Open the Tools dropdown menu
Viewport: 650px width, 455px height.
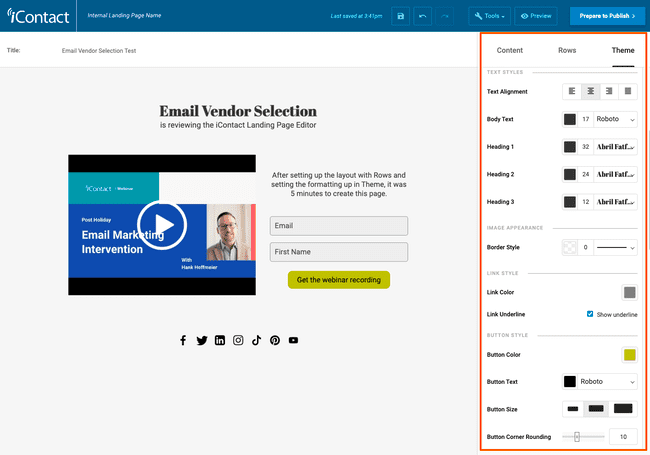[x=490, y=16]
